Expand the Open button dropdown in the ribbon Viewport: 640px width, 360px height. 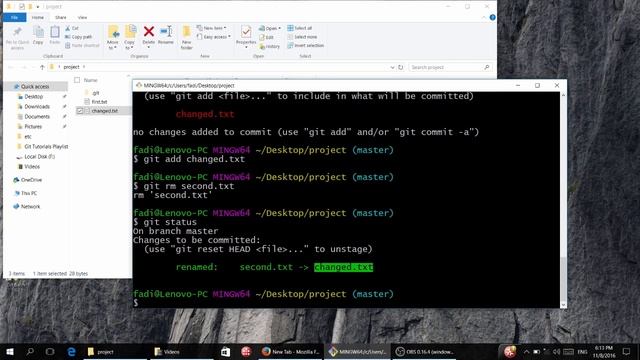click(280, 28)
